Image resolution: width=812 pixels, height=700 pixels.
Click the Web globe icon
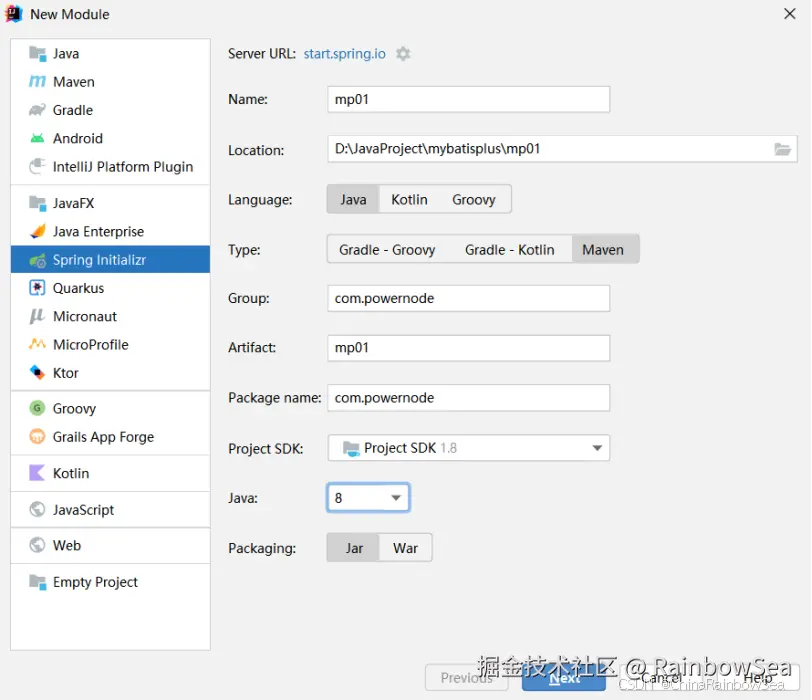(37, 545)
